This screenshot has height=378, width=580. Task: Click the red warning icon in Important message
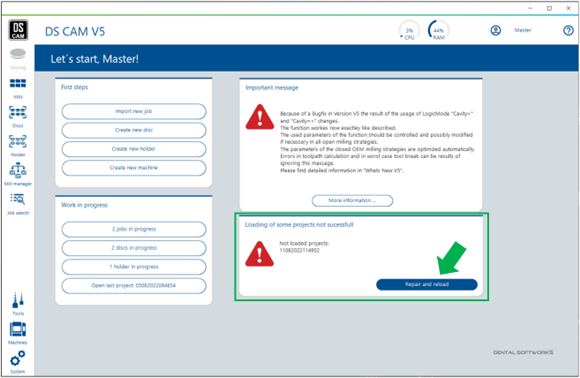[260, 117]
